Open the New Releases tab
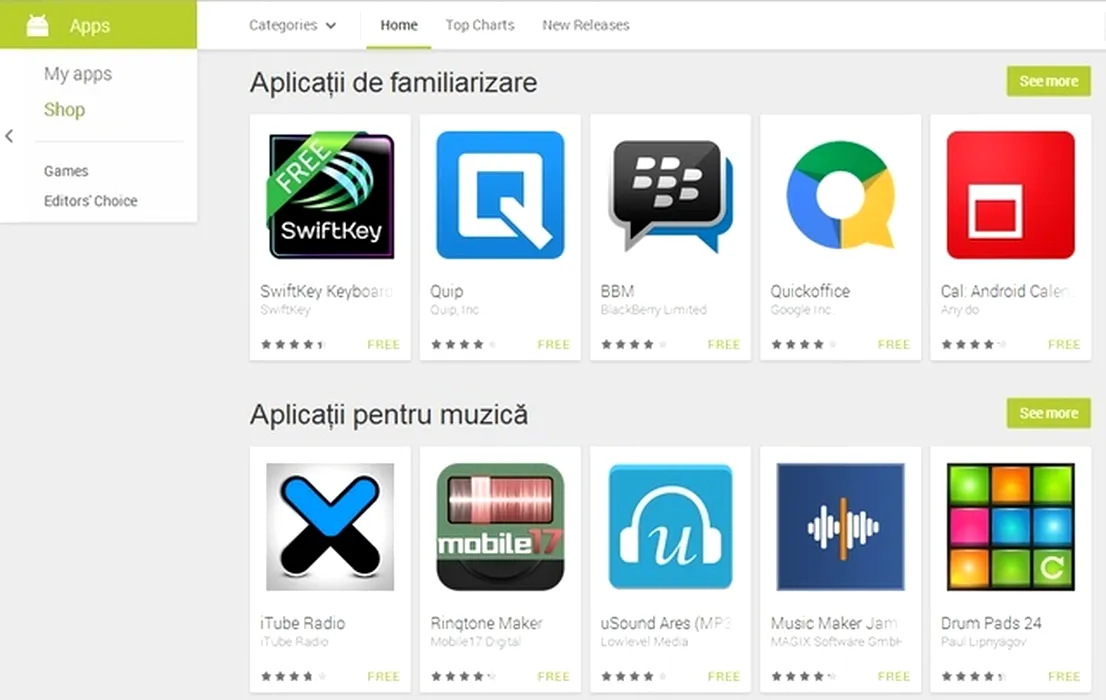This screenshot has height=700, width=1106. (x=585, y=25)
